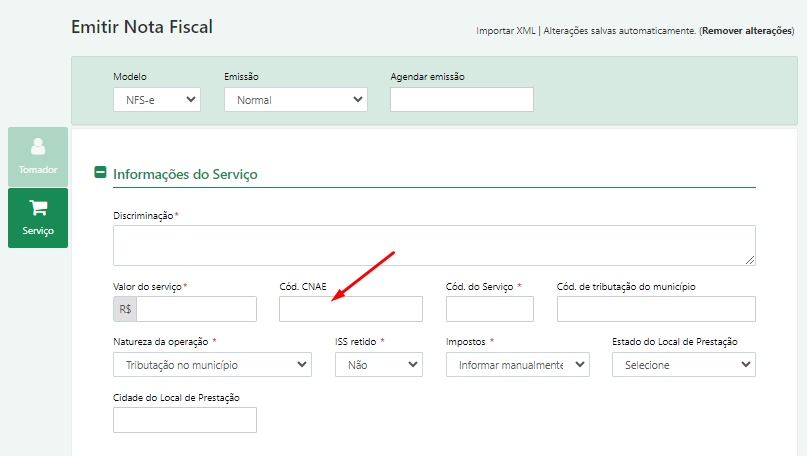Collapse the Informações do Serviço section
Viewport: 807px width, 456px height.
[x=100, y=172]
